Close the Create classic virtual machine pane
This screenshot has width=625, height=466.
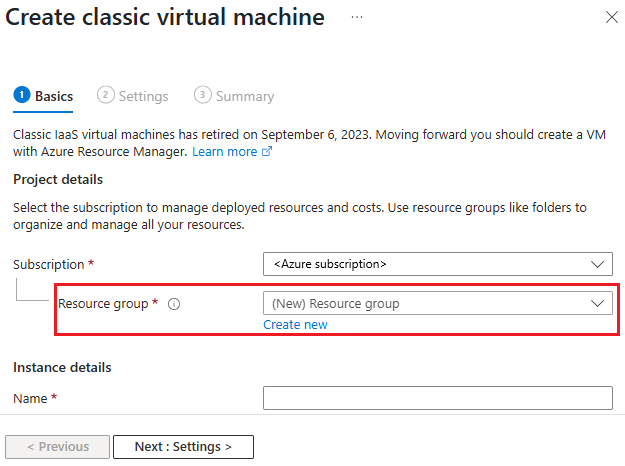pos(612,18)
